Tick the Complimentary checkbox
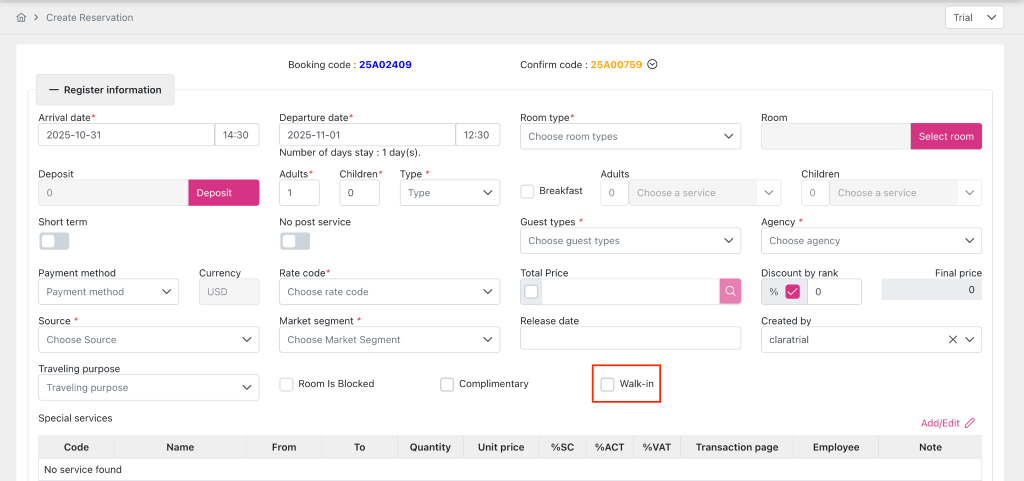The image size is (1024, 481). [447, 384]
